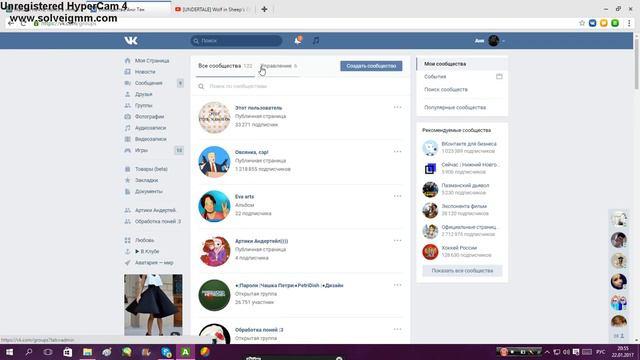Open В Клубе app in sidebar

pyautogui.click(x=147, y=251)
